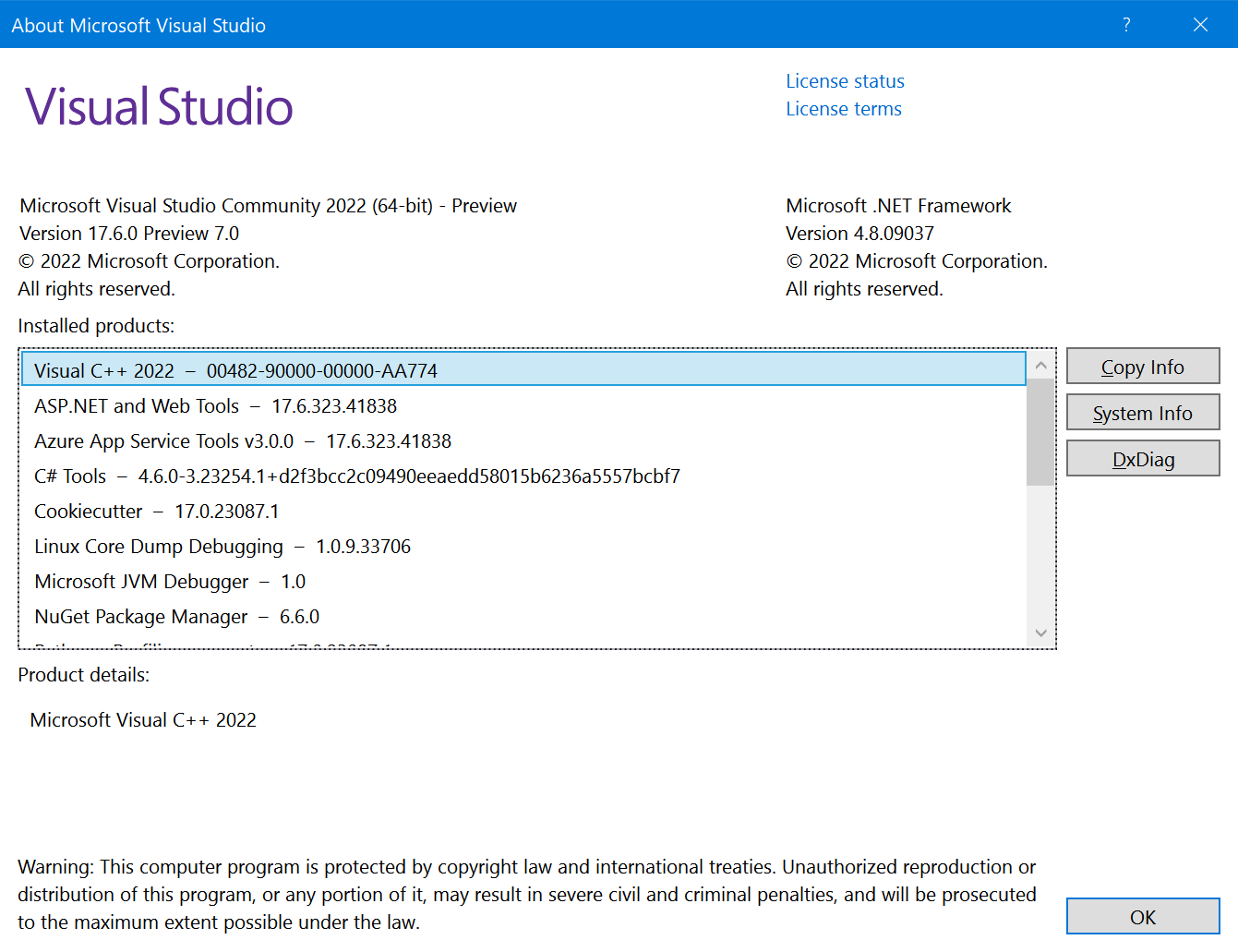Select Linux Core Dump Debugging
The height and width of the screenshot is (952, 1238).
pyautogui.click(x=222, y=546)
